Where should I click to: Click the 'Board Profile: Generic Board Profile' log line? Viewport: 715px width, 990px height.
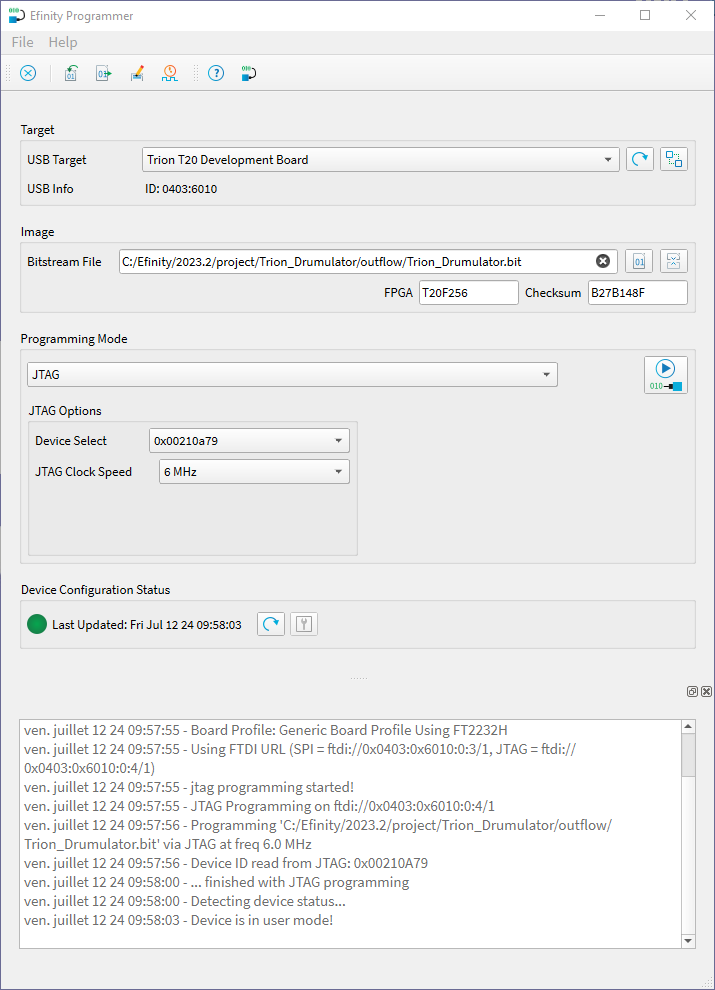tap(266, 731)
